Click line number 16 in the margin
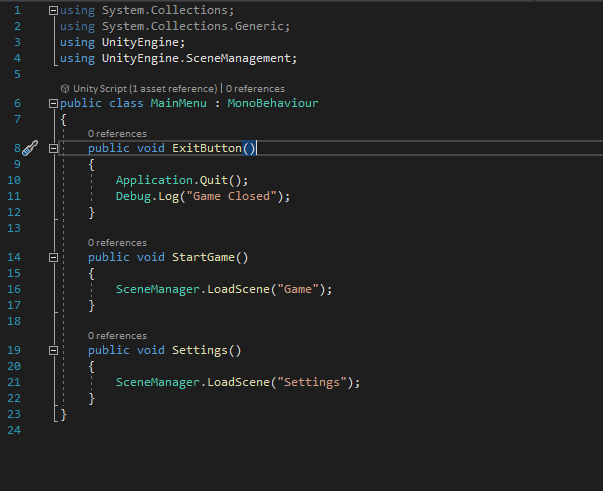This screenshot has height=491, width=603. (x=14, y=289)
